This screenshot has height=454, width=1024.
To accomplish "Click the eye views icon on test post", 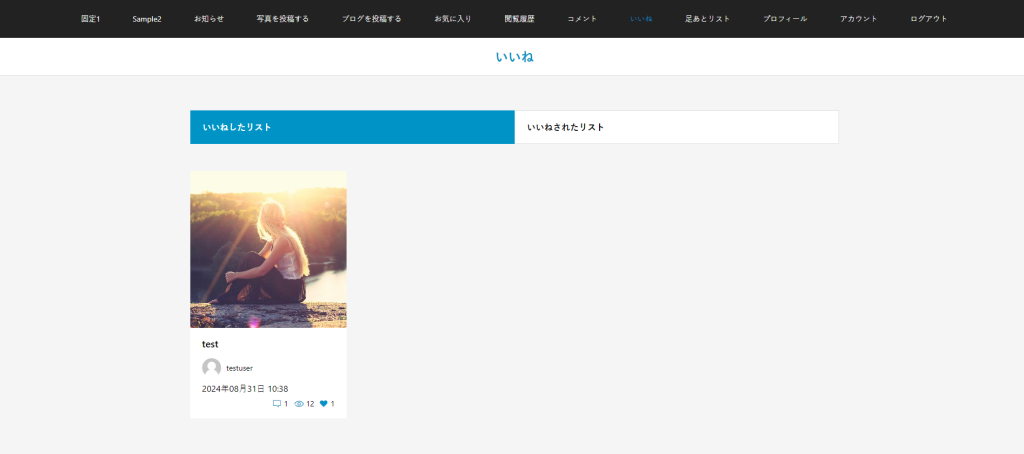I will pyautogui.click(x=299, y=404).
